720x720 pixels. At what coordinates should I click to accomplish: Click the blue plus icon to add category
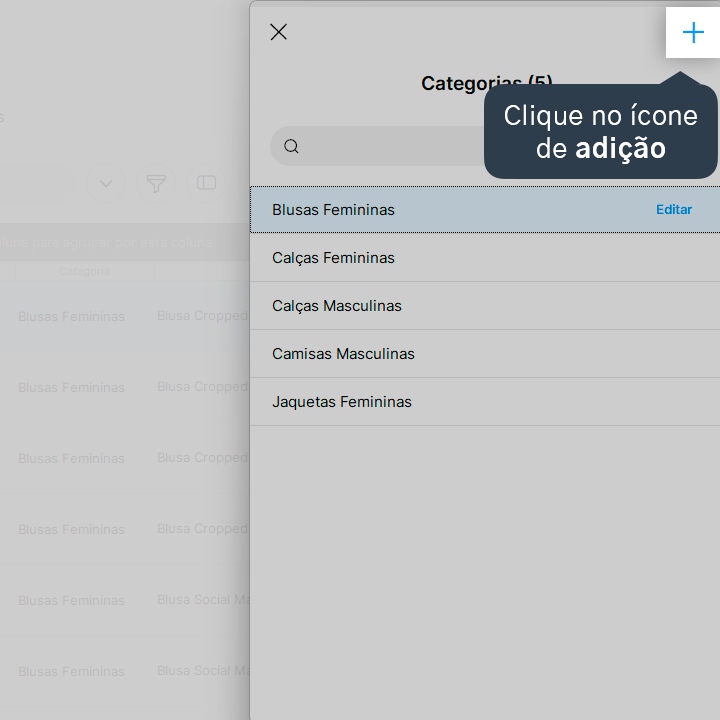pos(693,33)
